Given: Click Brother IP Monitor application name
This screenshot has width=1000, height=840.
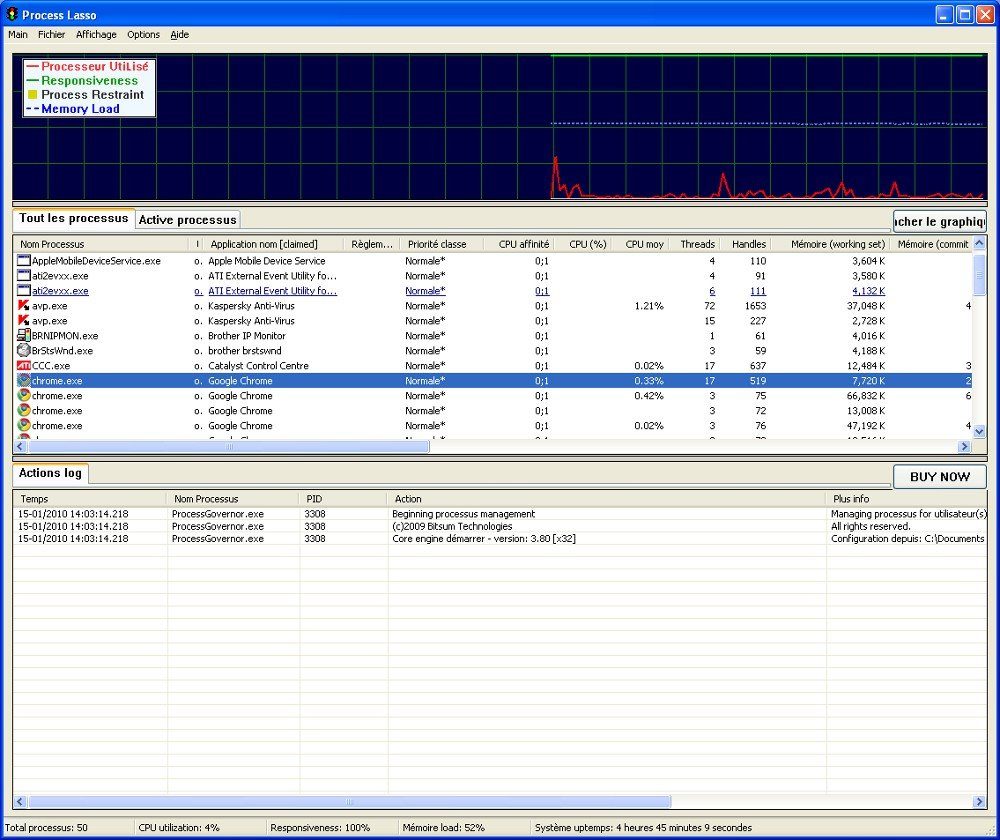Looking at the screenshot, I should point(247,335).
